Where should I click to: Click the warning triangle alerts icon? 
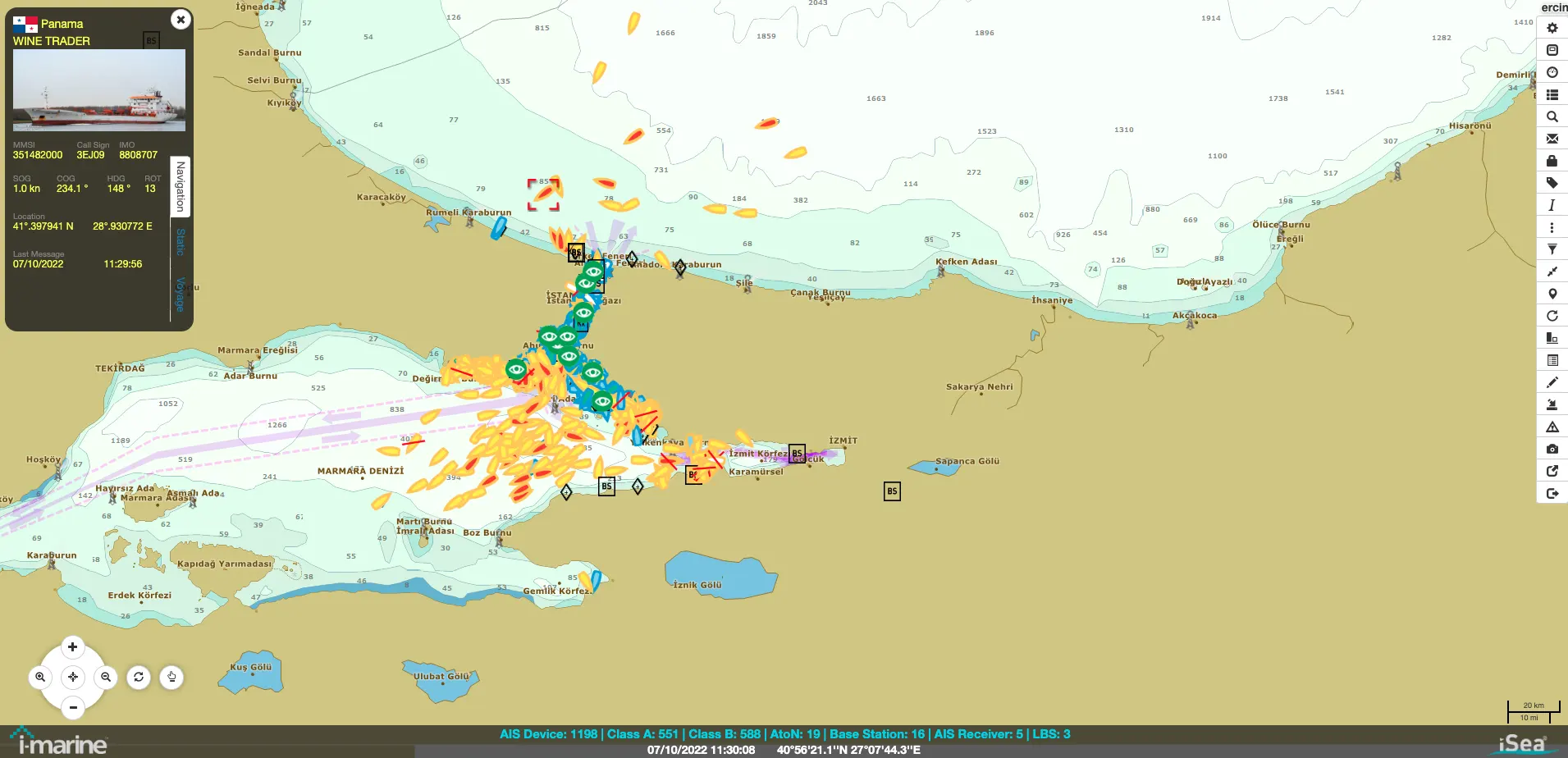[1552, 427]
